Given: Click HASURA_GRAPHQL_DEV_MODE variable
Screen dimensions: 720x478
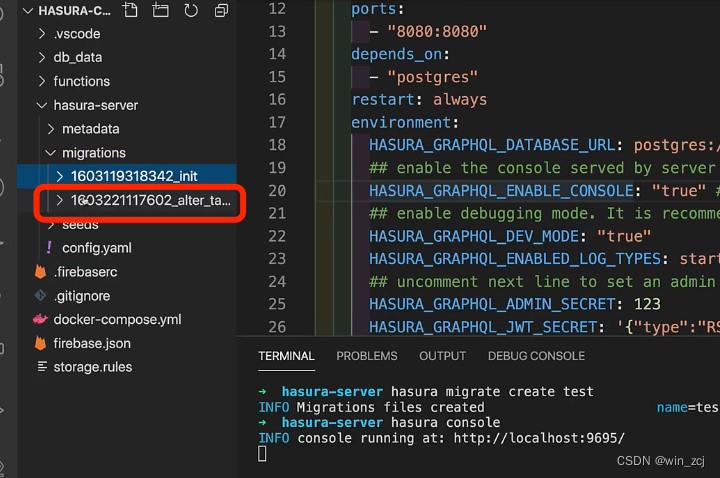Looking at the screenshot, I should [x=474, y=236].
